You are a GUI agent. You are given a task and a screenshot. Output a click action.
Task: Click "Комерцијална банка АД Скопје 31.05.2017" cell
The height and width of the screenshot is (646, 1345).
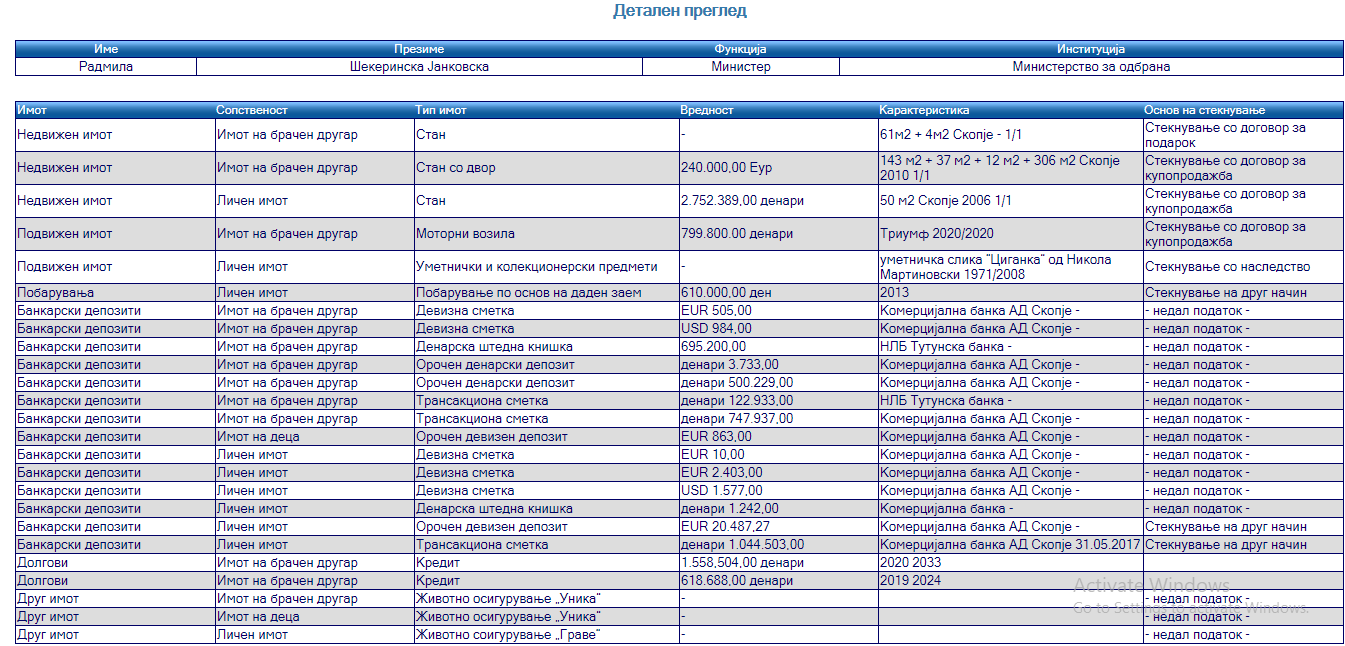point(1011,545)
